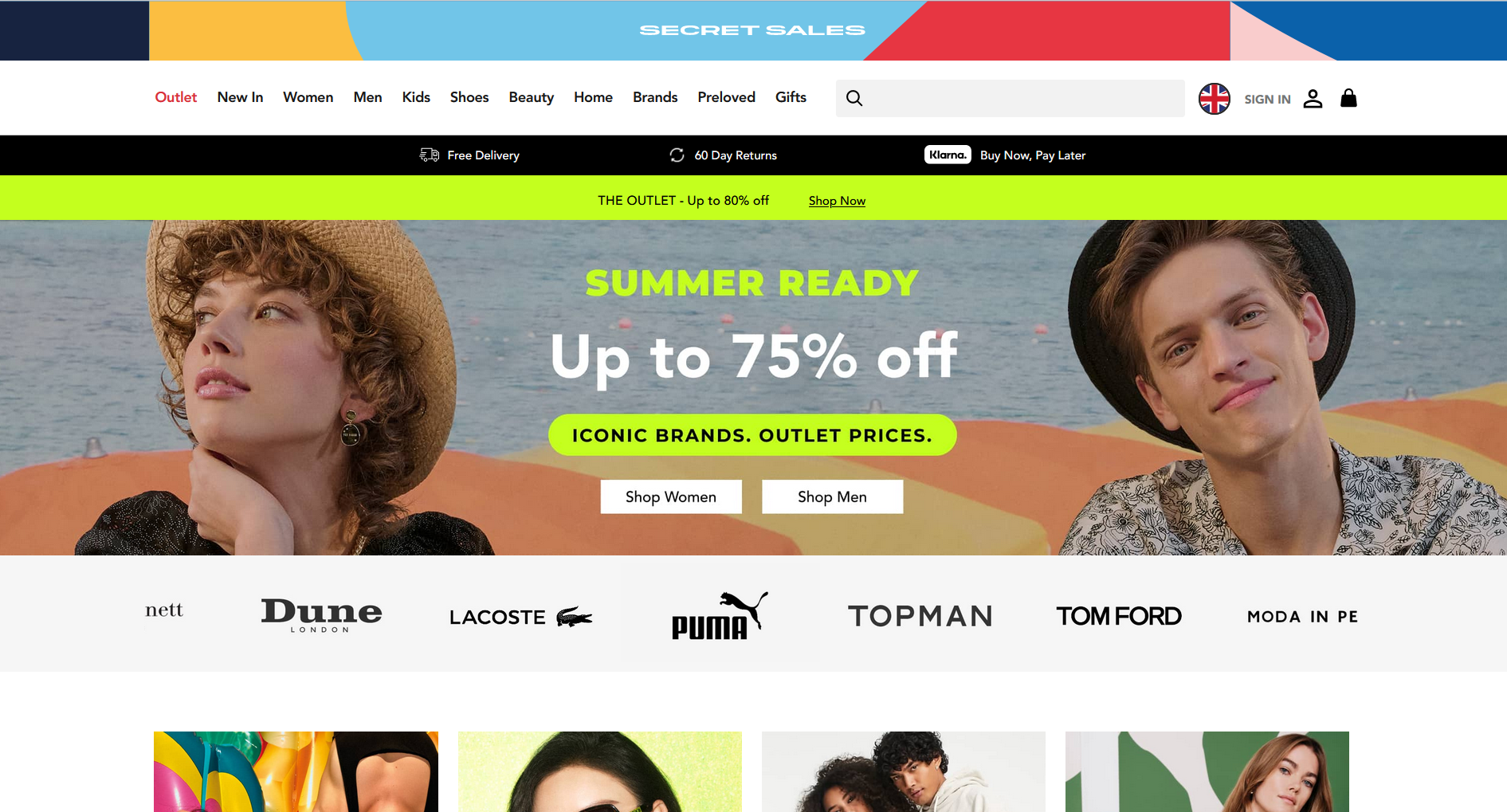Open the Brands navigation menu

655,97
